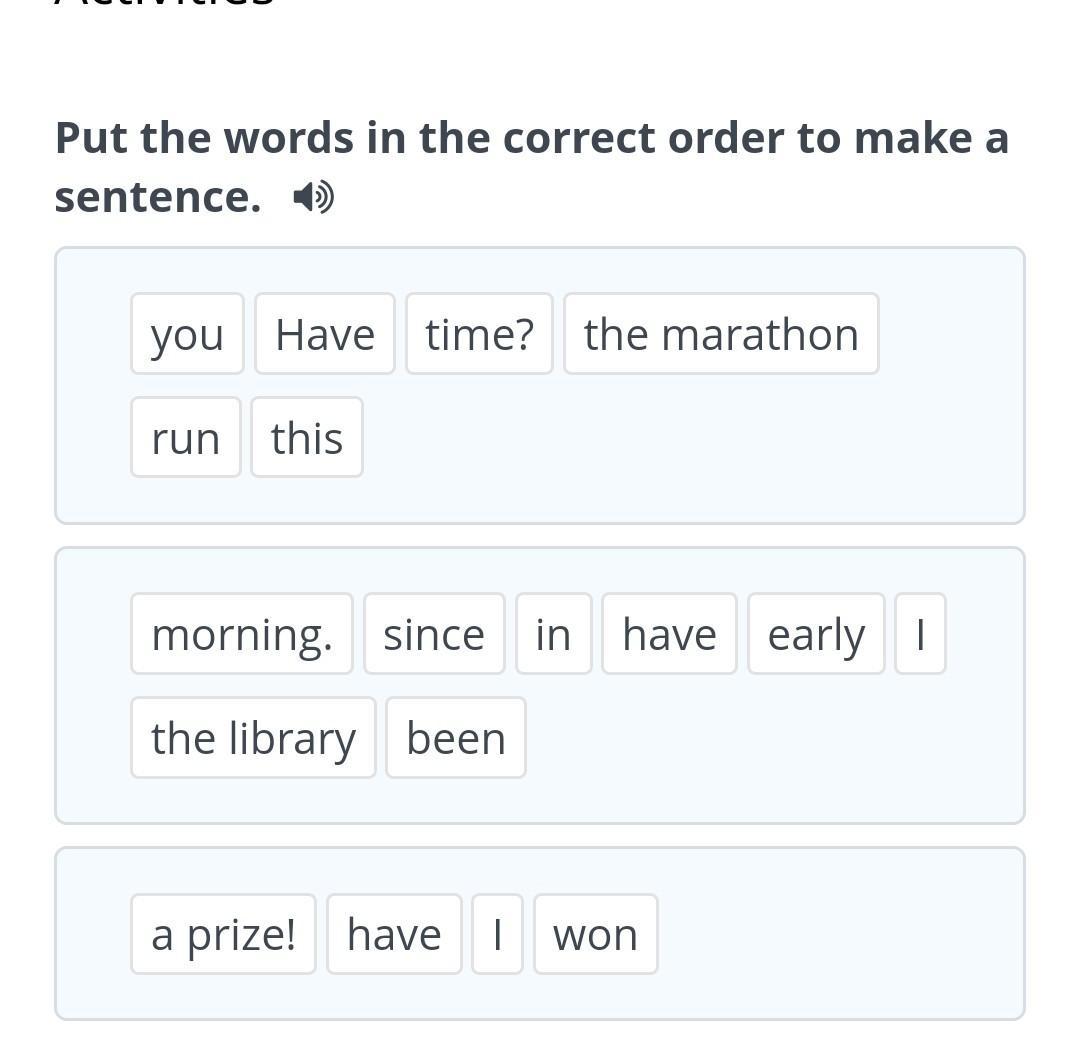1080x1059 pixels.
Task: Tap the 'time?' word tile
Action: point(479,334)
